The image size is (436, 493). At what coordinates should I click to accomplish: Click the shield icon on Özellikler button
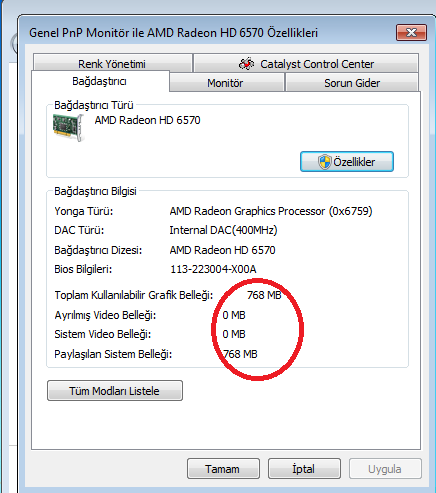click(324, 162)
